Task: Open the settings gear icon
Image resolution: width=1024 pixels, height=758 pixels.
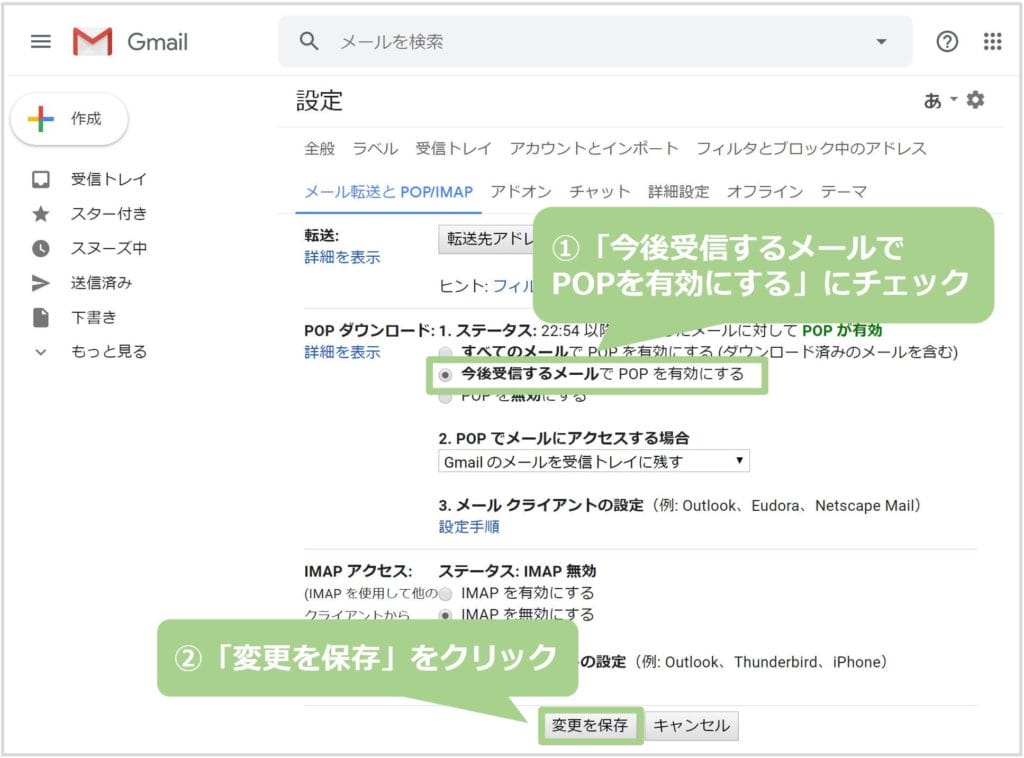Action: pyautogui.click(x=975, y=100)
